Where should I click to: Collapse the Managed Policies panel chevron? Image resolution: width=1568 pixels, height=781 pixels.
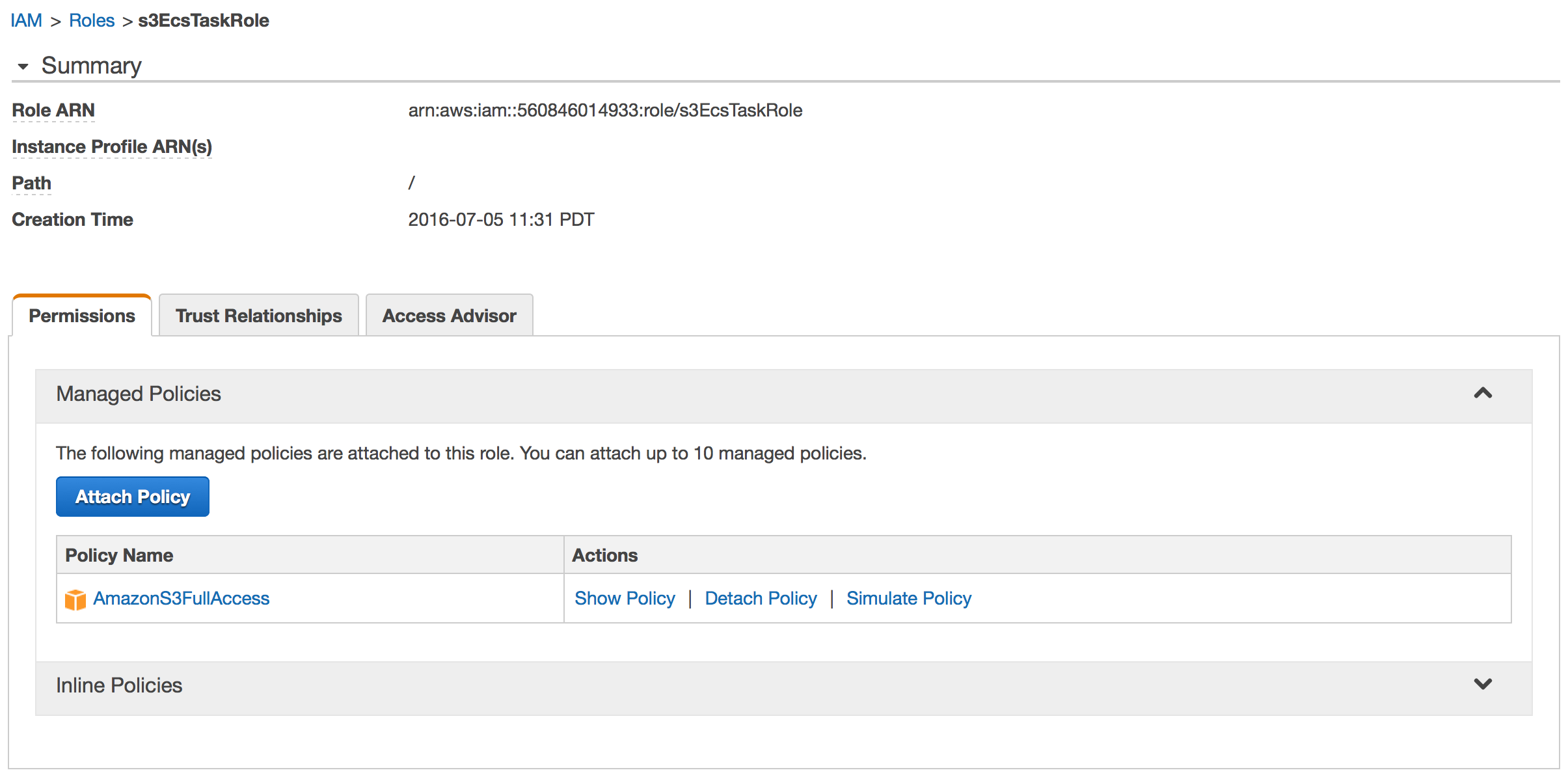(1483, 393)
